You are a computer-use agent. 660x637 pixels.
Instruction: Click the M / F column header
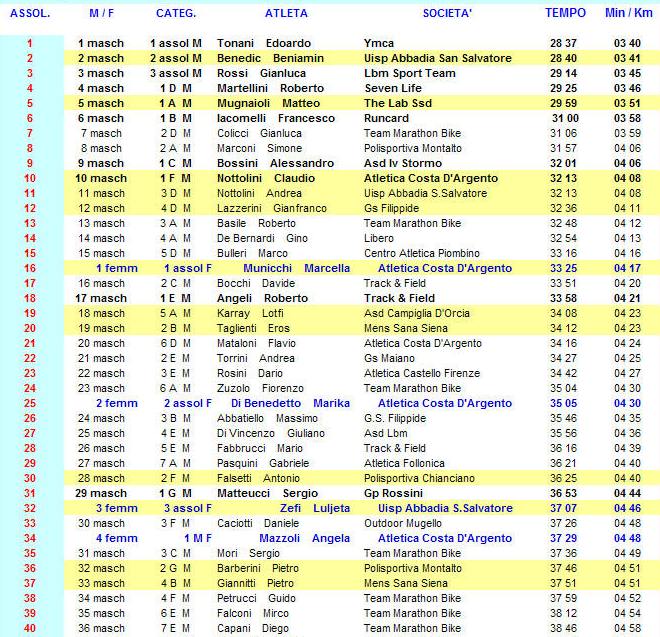(x=101, y=14)
